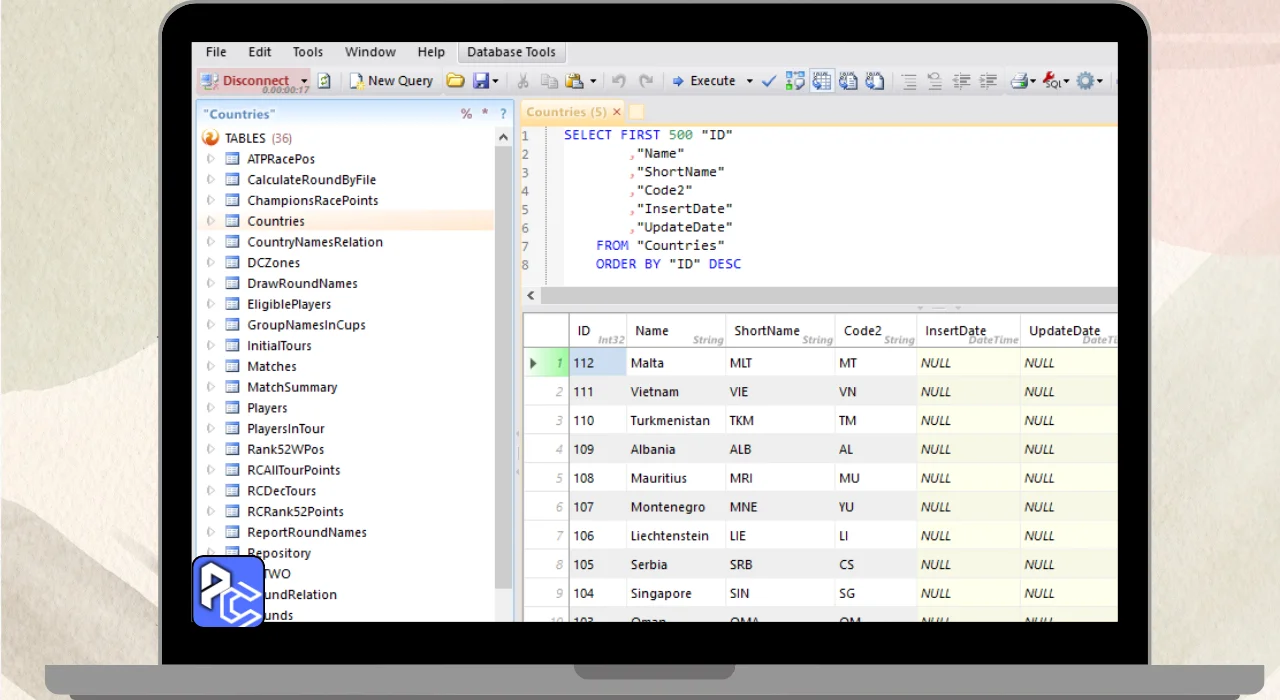Viewport: 1280px width, 700px height.
Task: Click the New Query button
Action: (x=391, y=81)
